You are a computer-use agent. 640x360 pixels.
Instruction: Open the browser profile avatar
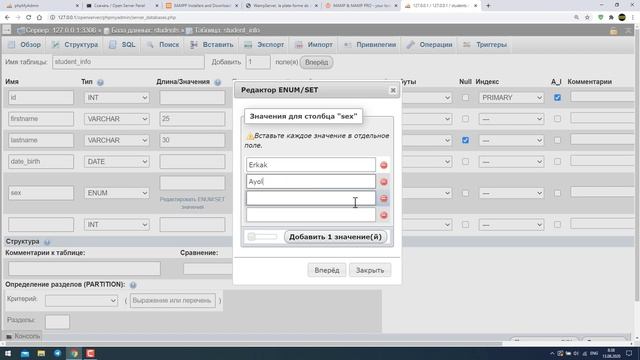[622, 18]
